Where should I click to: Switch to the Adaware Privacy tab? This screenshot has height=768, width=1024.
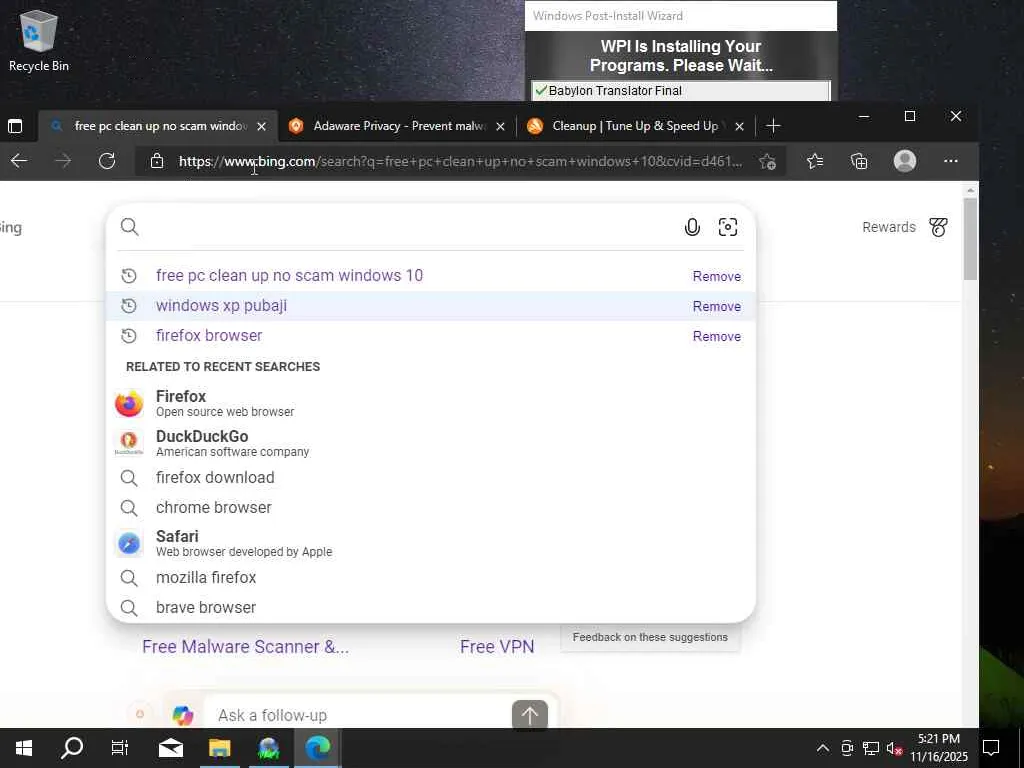398,126
